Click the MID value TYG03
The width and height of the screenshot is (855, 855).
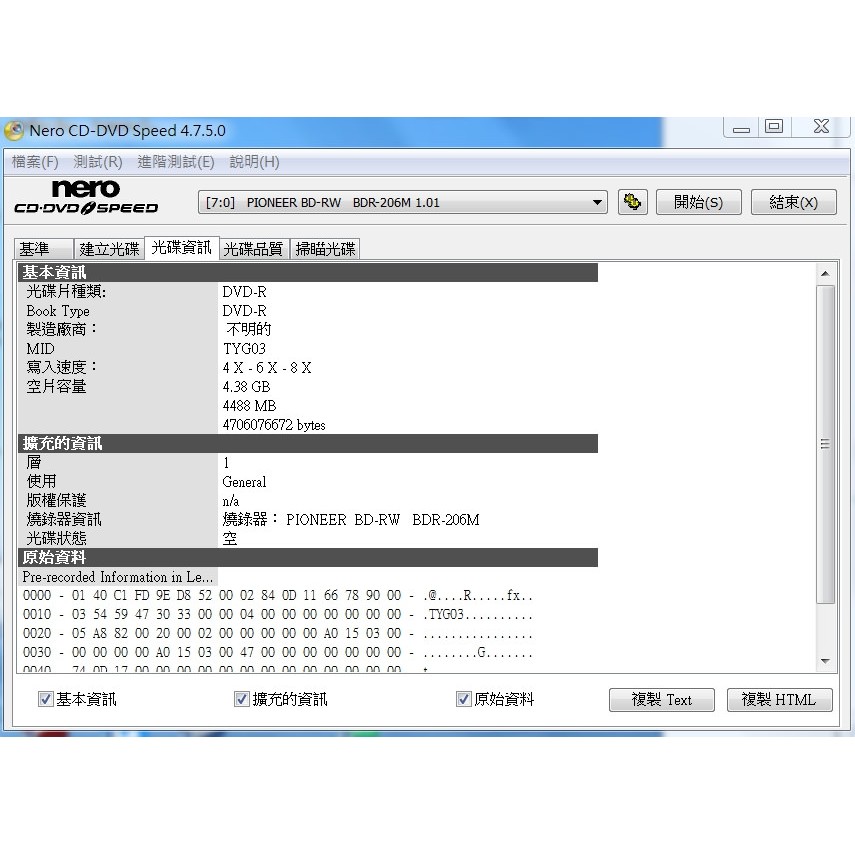coord(244,348)
